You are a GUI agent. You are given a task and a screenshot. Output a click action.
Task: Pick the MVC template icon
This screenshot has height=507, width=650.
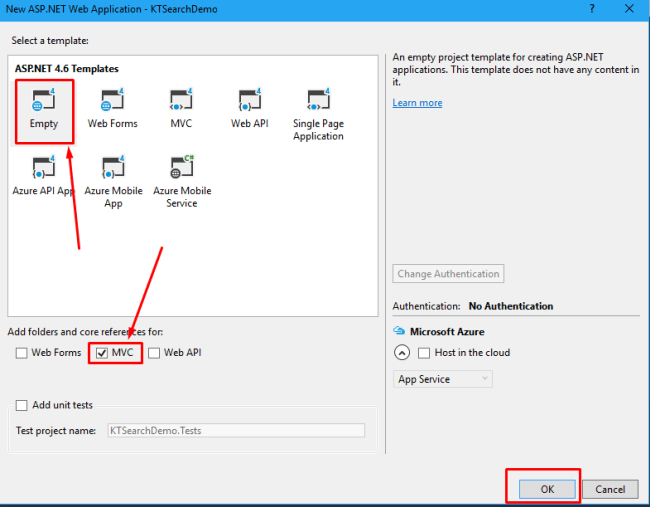pyautogui.click(x=181, y=100)
